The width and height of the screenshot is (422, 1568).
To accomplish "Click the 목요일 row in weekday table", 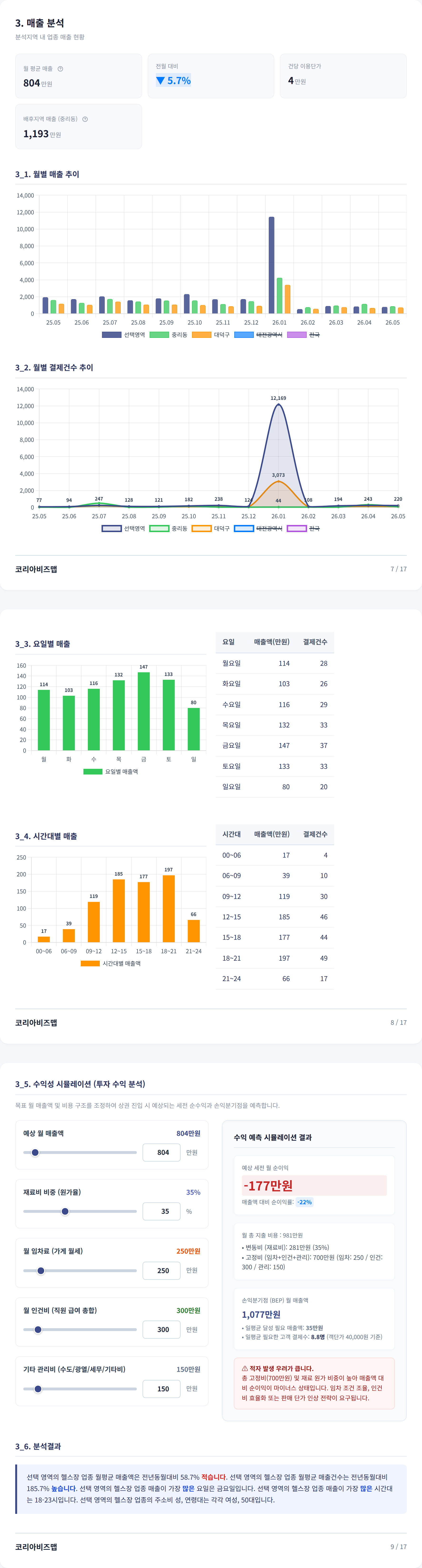I will tap(275, 725).
